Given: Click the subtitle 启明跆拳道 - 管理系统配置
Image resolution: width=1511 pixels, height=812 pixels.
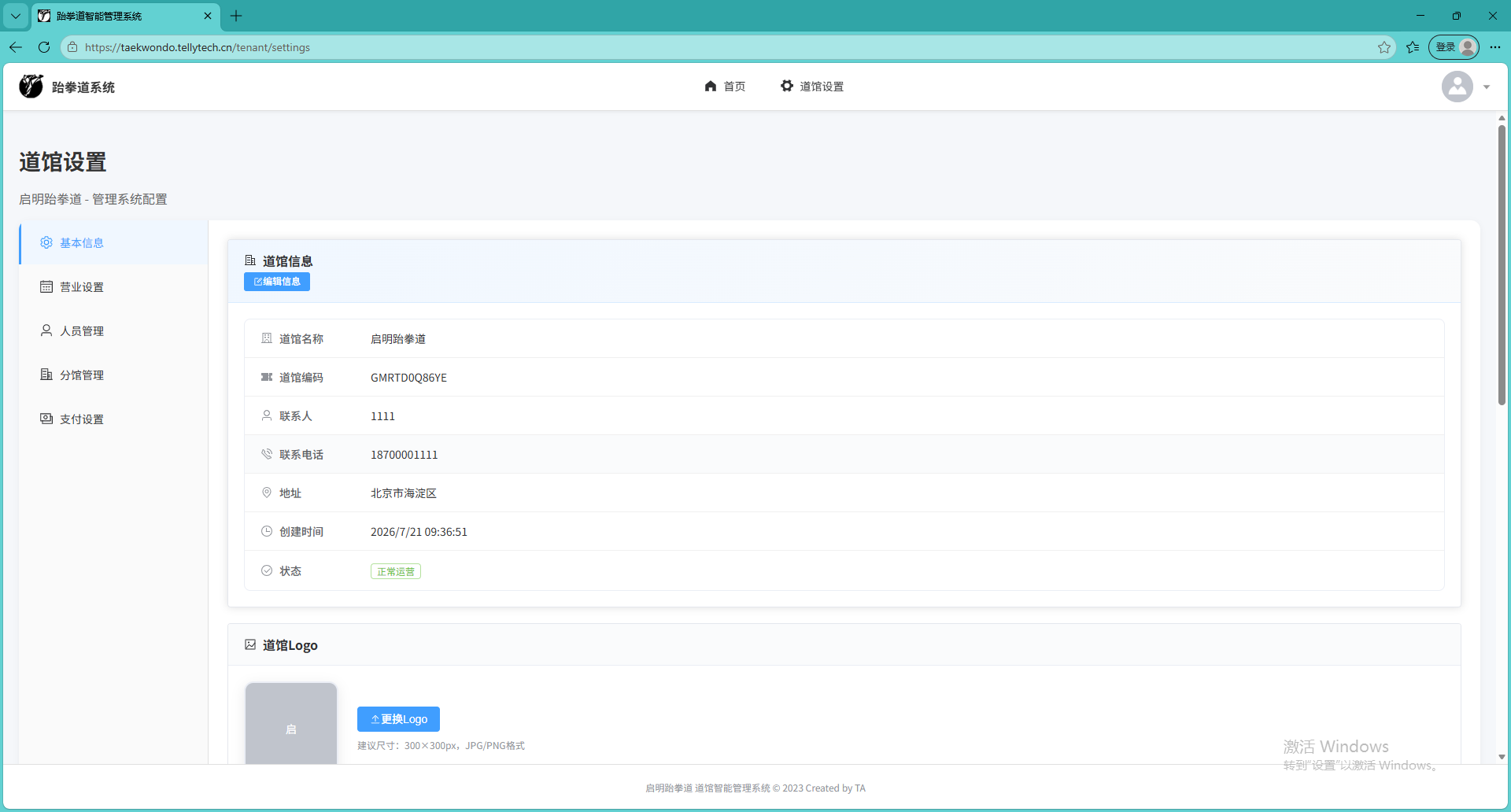Looking at the screenshot, I should coord(93,199).
